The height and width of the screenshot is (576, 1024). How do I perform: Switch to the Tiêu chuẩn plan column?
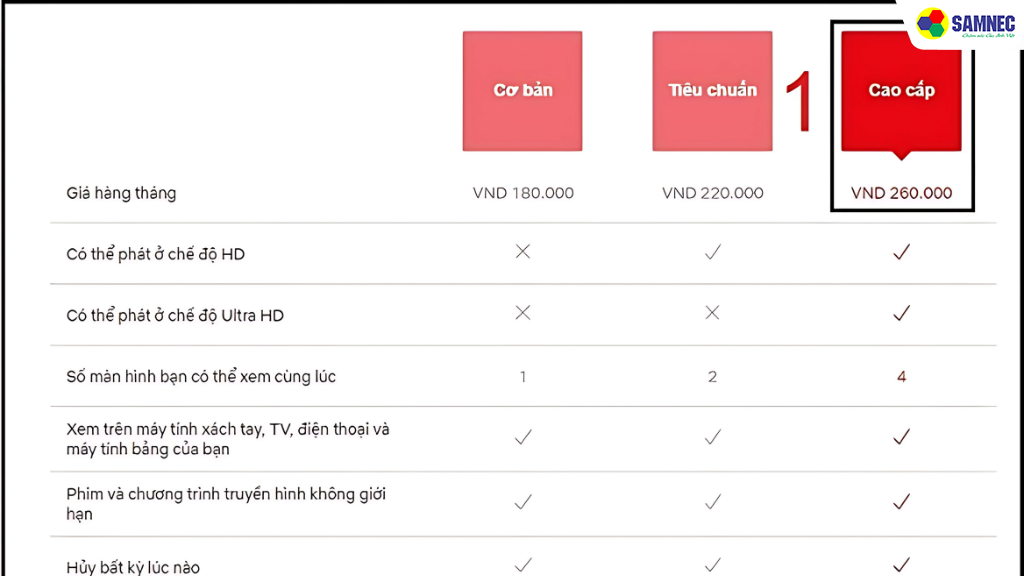[712, 90]
